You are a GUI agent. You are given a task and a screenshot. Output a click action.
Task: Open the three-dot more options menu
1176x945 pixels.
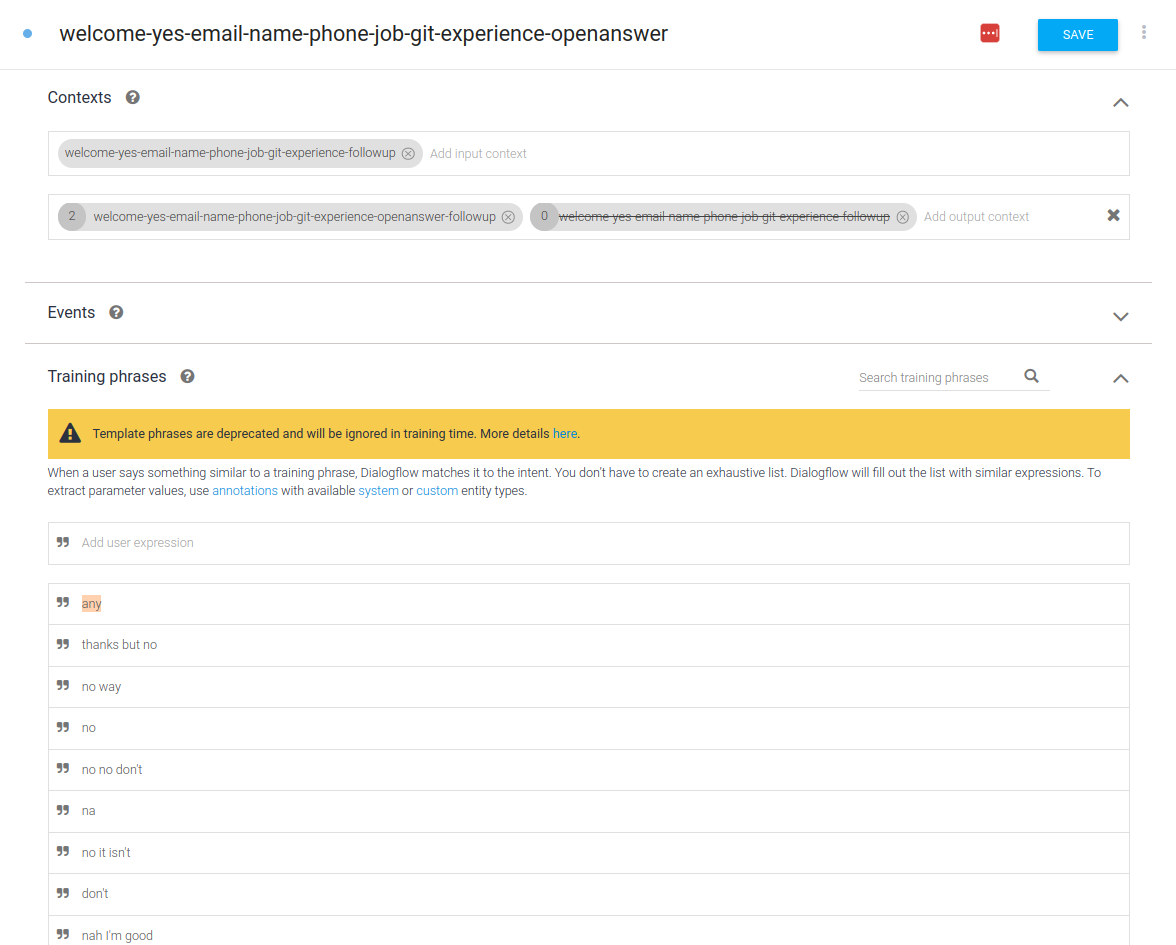point(1144,33)
